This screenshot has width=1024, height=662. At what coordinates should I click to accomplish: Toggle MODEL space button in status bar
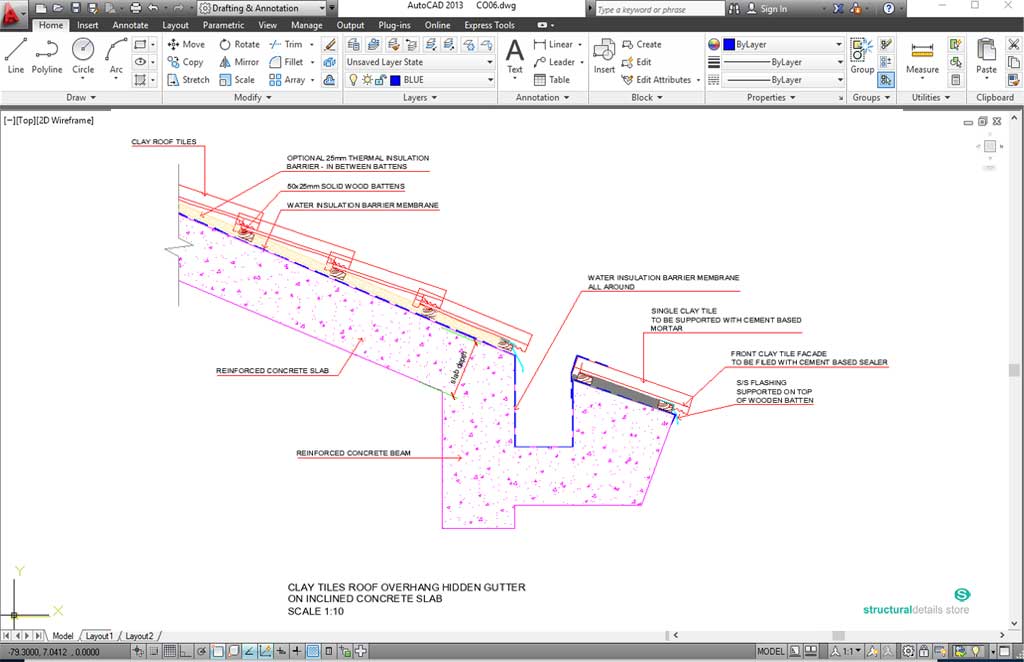pos(771,651)
